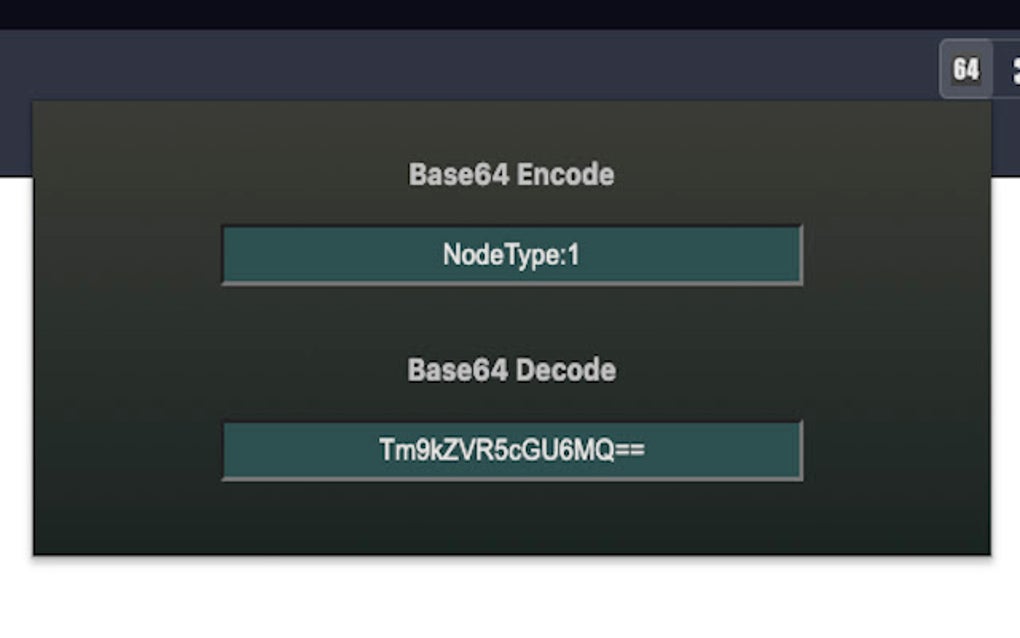Focus the Base64 Decode input field

coord(512,451)
